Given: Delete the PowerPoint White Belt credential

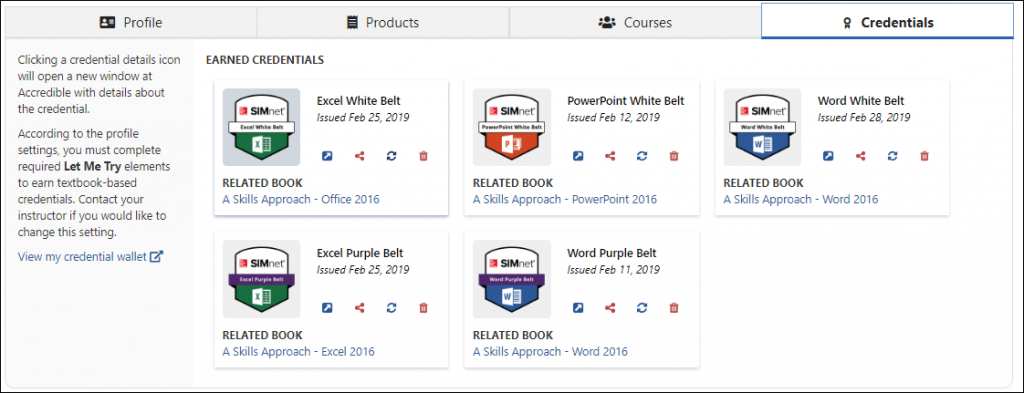Looking at the screenshot, I should (x=674, y=156).
